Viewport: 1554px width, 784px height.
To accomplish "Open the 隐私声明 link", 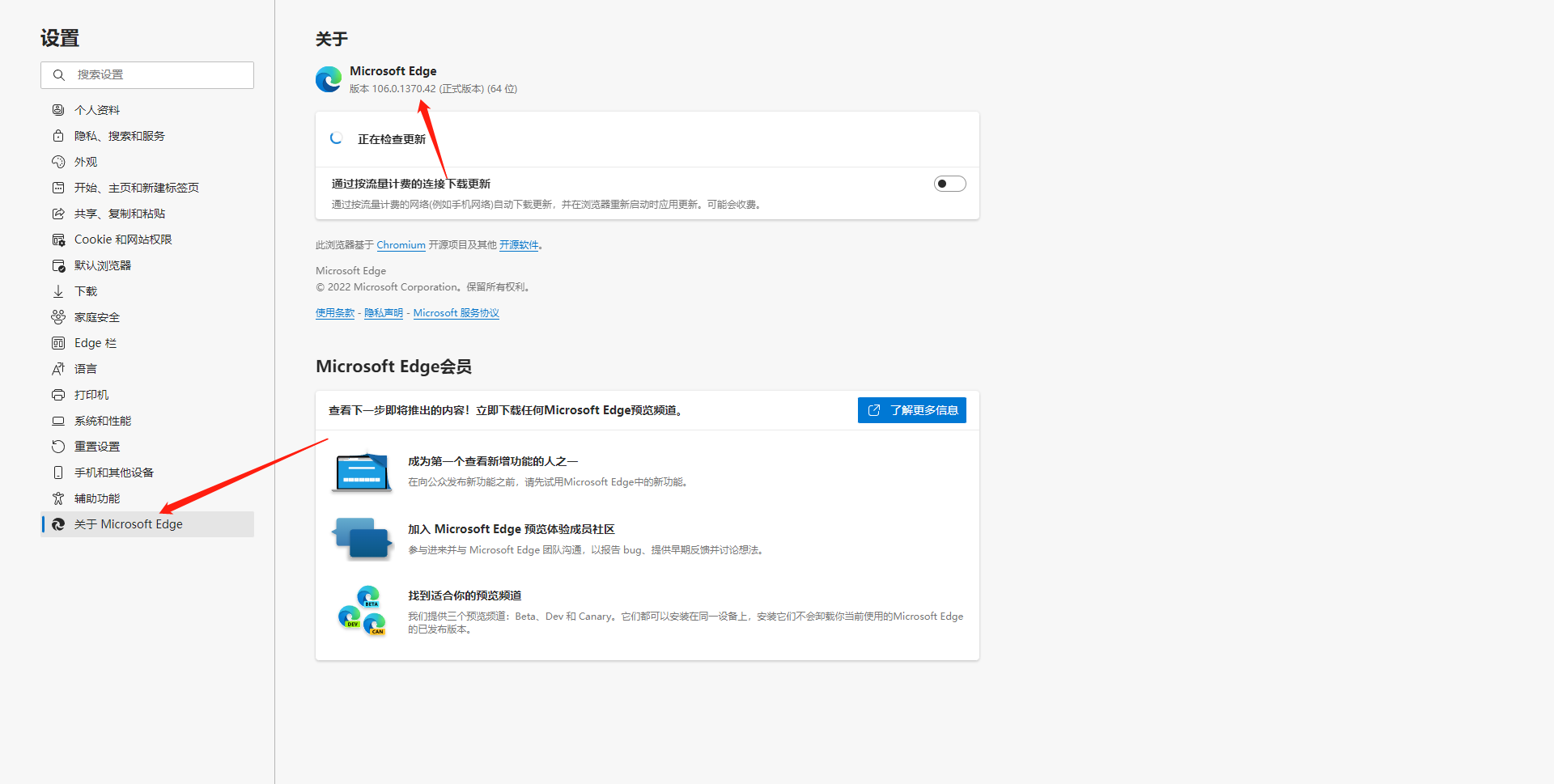I will tap(384, 313).
